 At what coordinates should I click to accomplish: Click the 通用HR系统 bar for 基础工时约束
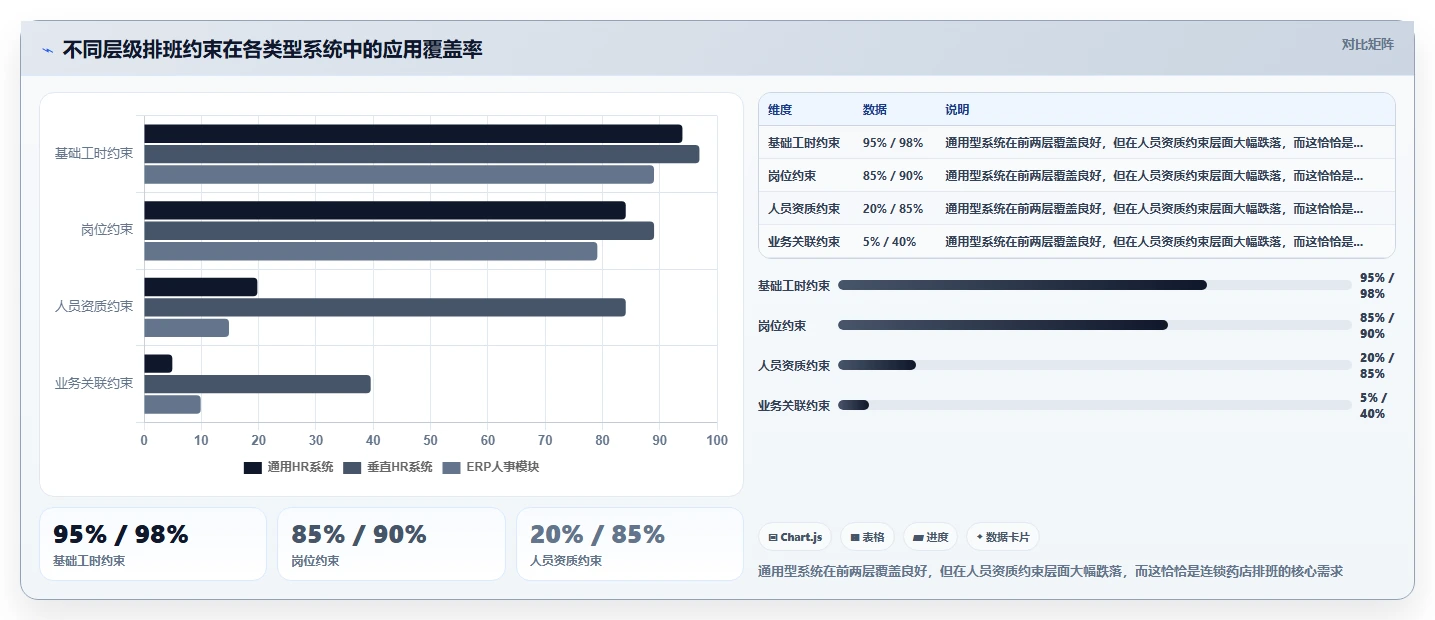coord(413,134)
